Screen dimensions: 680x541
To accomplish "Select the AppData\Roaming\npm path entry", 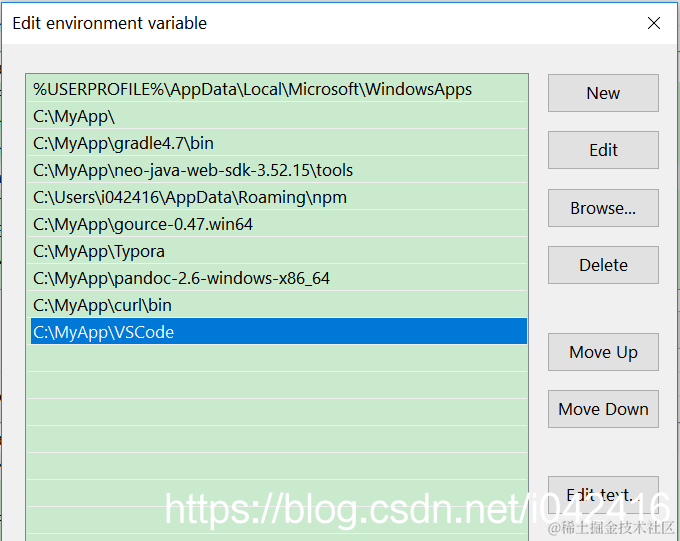I will 279,197.
